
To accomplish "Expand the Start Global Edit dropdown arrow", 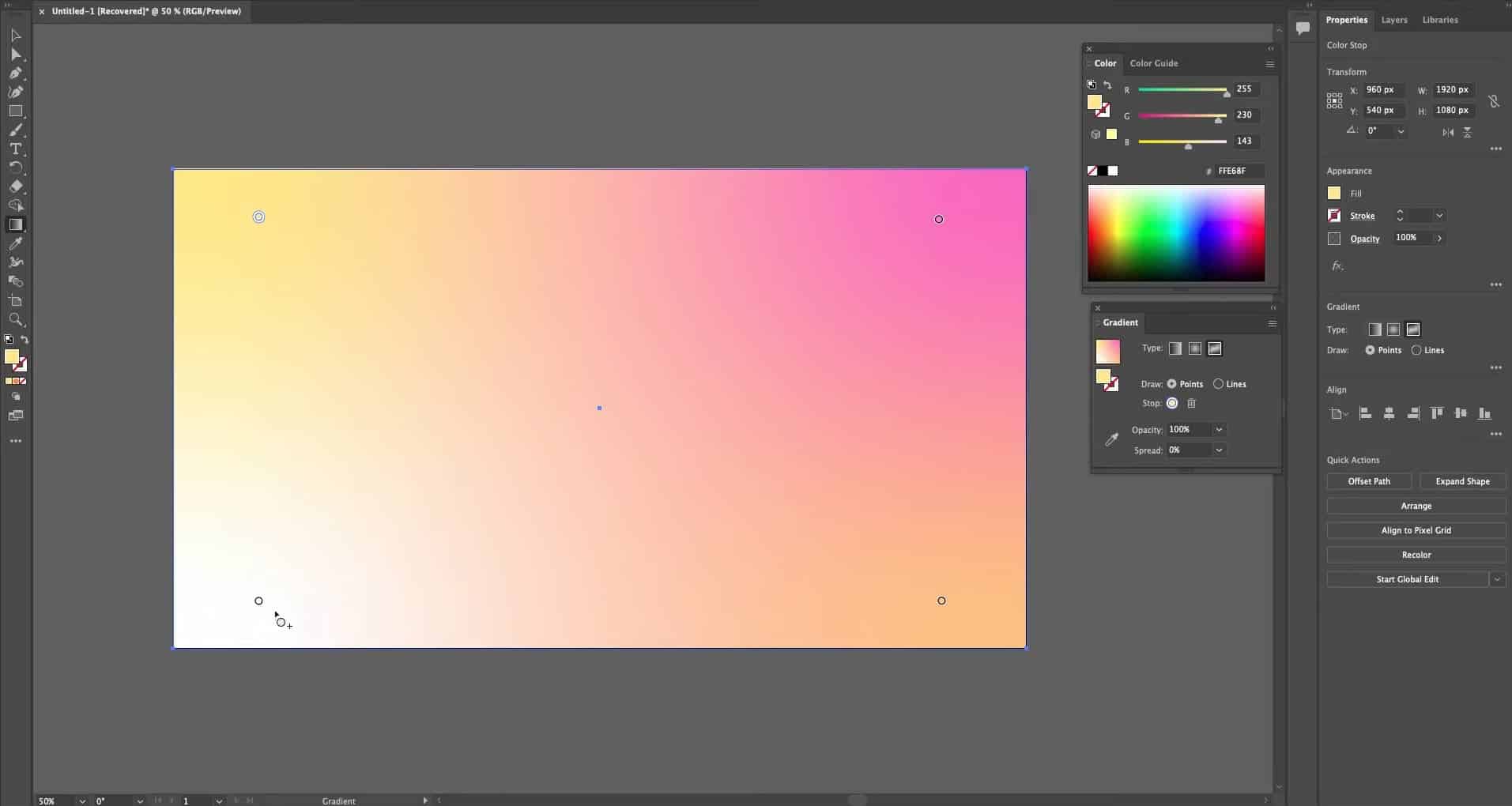I will pyautogui.click(x=1497, y=580).
